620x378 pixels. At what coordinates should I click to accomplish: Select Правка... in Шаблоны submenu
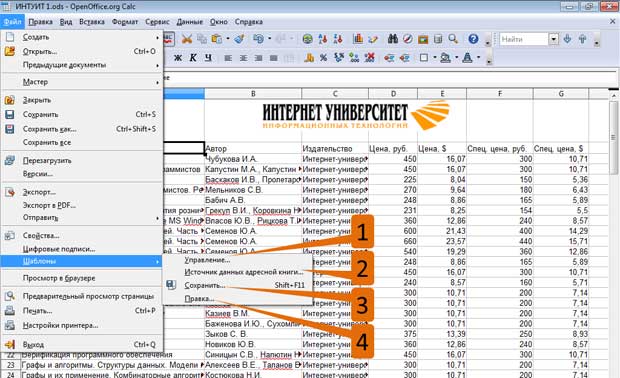click(x=238, y=299)
